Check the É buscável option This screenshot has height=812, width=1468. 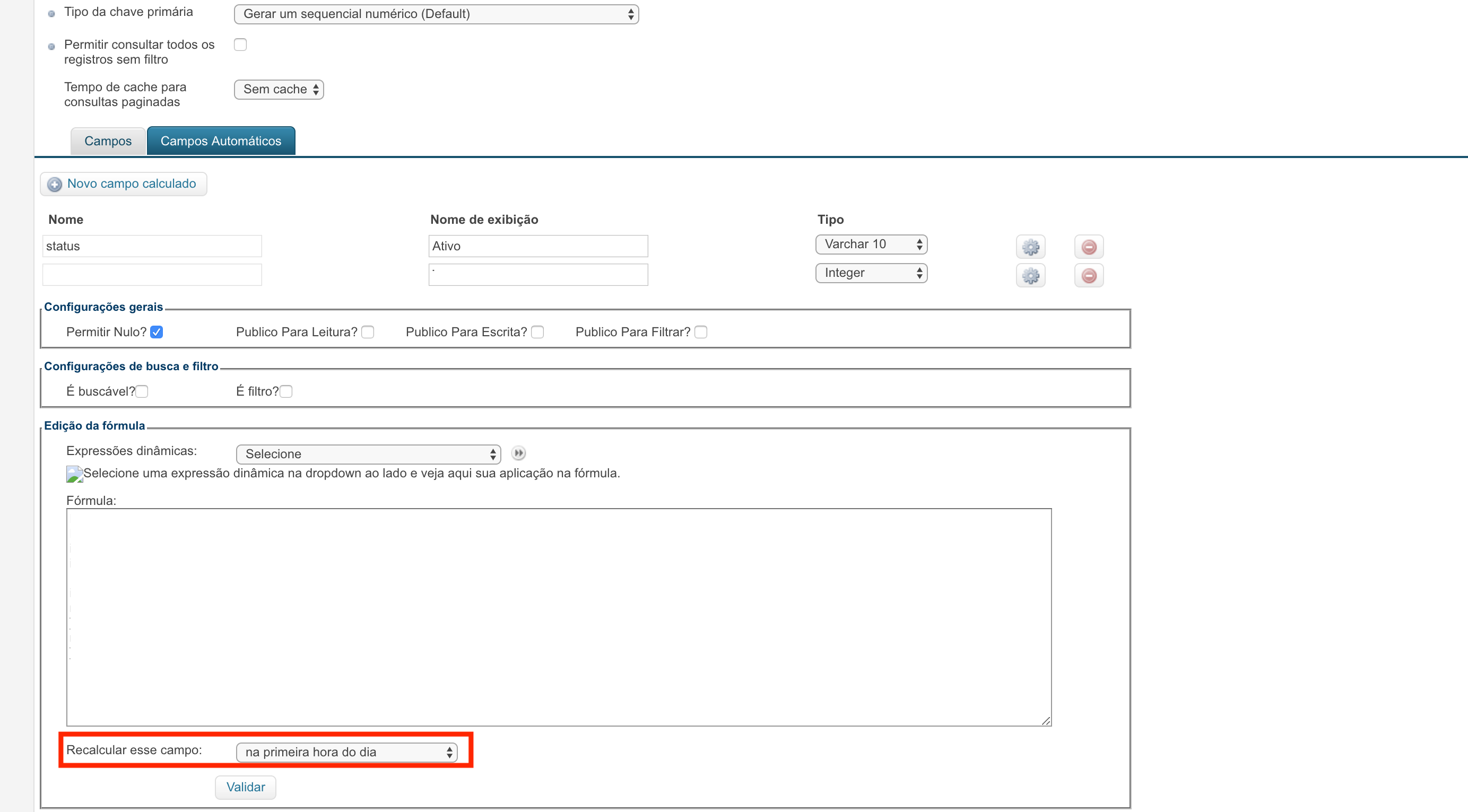point(142,391)
